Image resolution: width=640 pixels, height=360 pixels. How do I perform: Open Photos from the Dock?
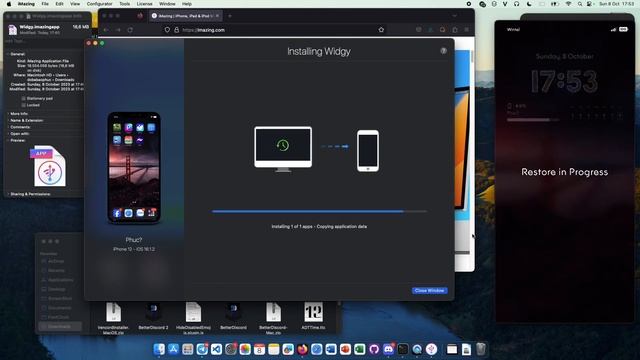coord(245,349)
